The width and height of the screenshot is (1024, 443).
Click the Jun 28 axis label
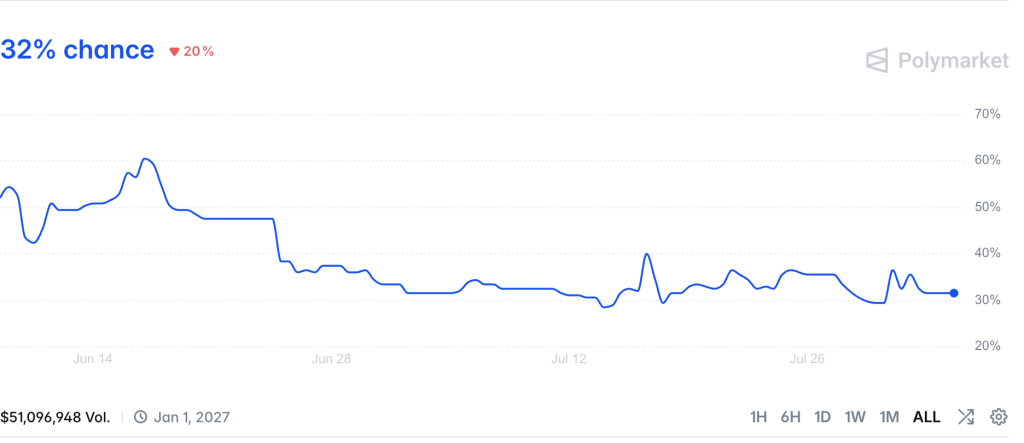[x=332, y=359]
